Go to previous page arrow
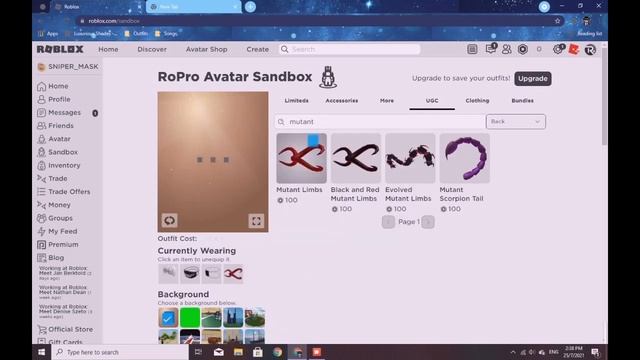 tap(388, 222)
